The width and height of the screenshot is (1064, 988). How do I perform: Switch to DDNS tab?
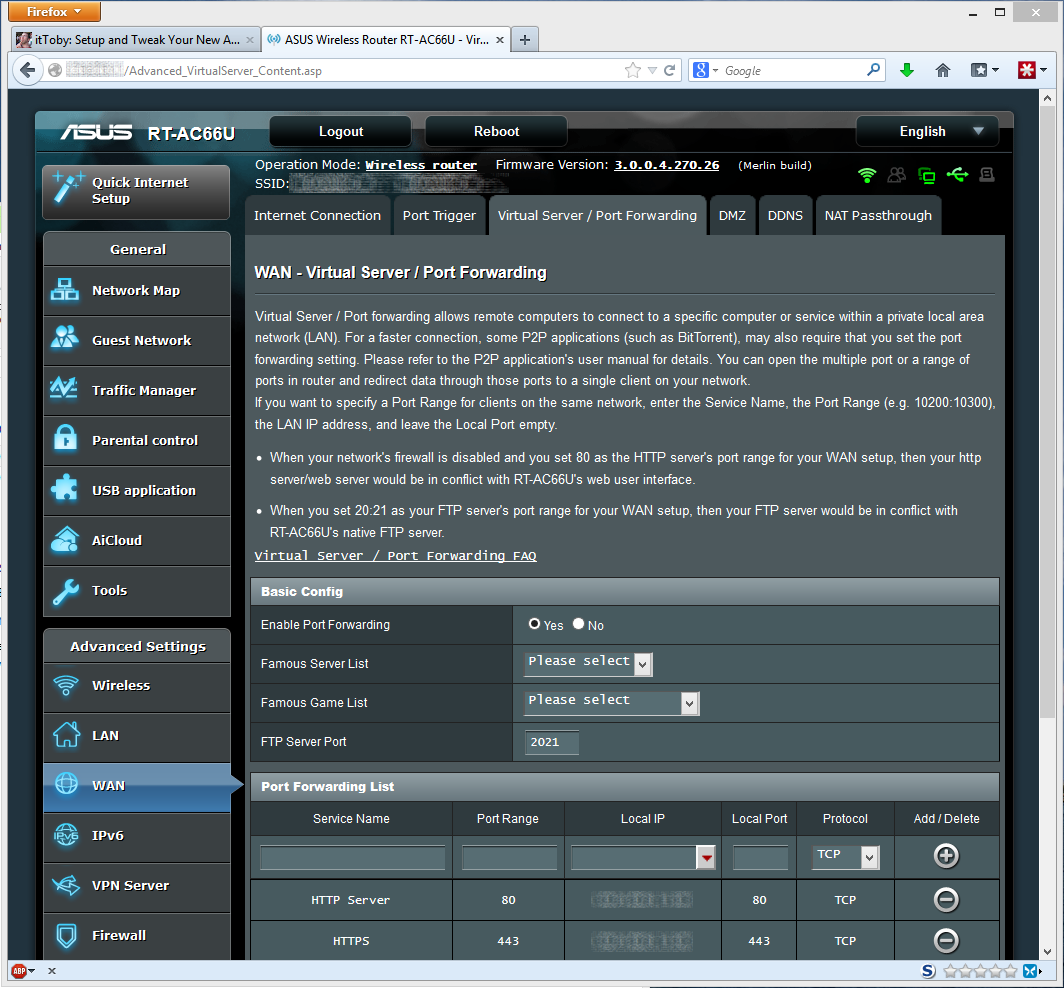tap(785, 216)
